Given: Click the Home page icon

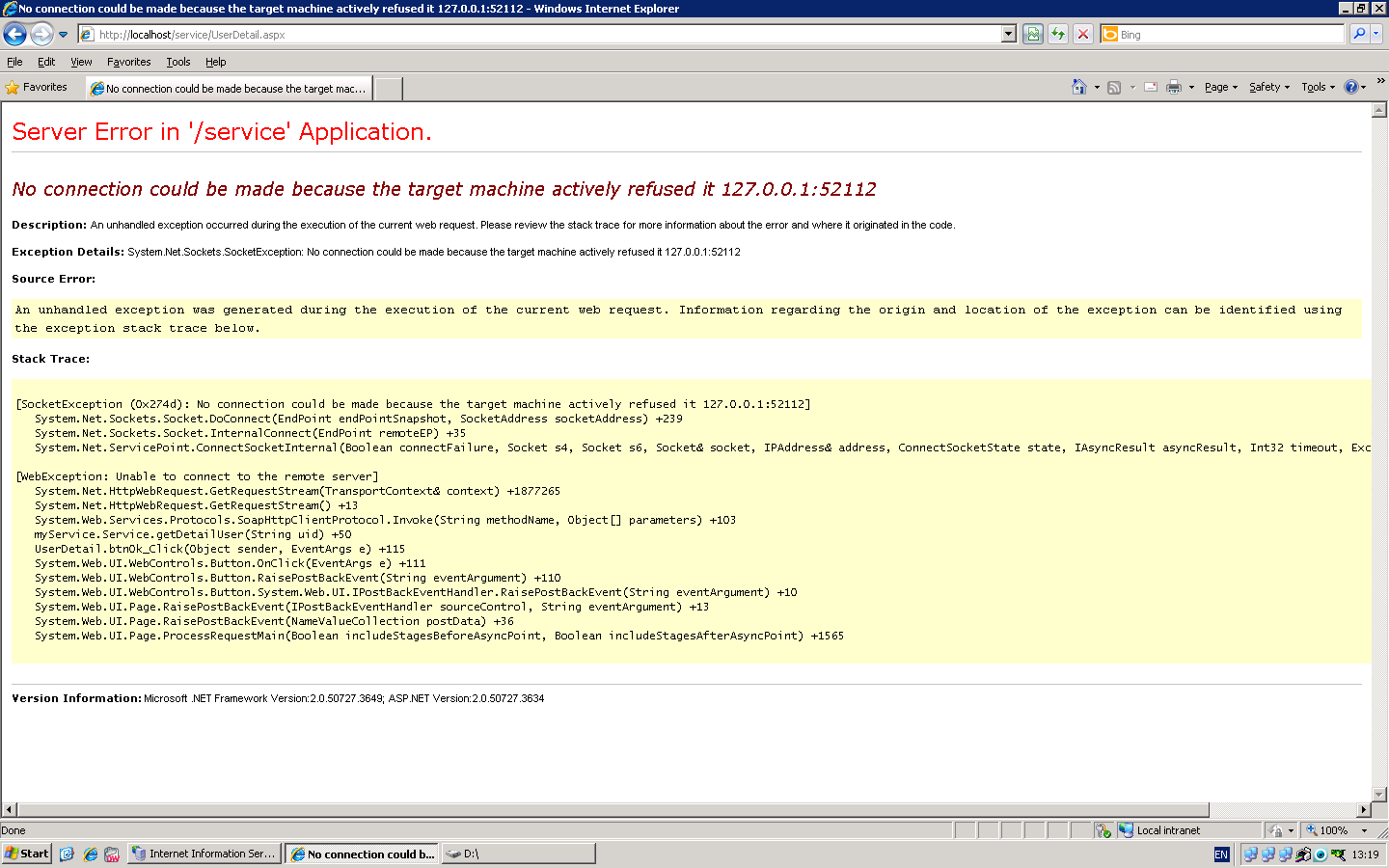Looking at the screenshot, I should pyautogui.click(x=1078, y=87).
